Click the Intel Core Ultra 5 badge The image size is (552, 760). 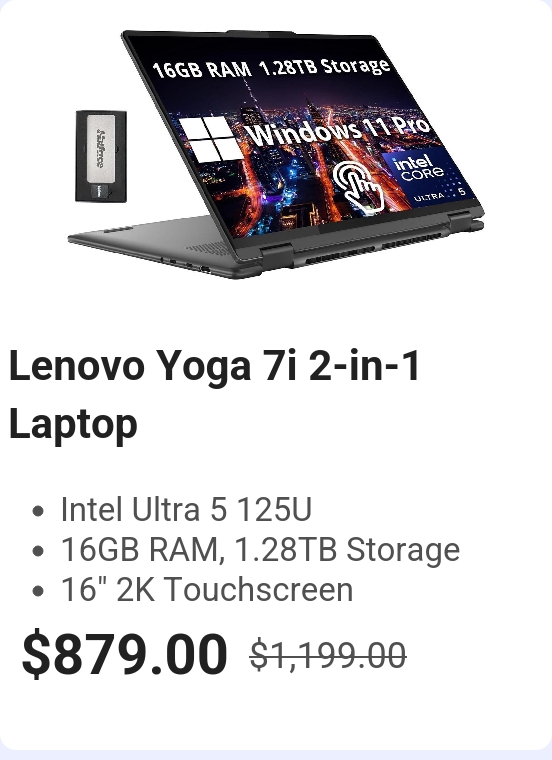(426, 177)
